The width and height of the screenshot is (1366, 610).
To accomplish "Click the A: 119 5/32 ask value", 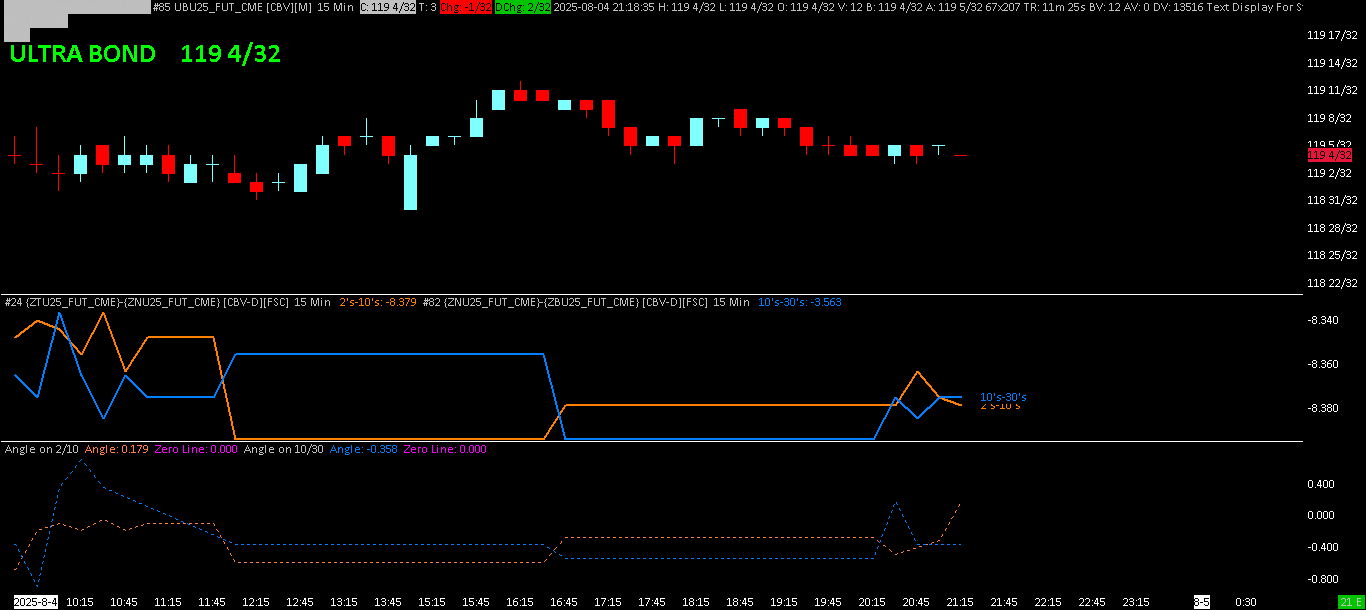I will tap(955, 7).
